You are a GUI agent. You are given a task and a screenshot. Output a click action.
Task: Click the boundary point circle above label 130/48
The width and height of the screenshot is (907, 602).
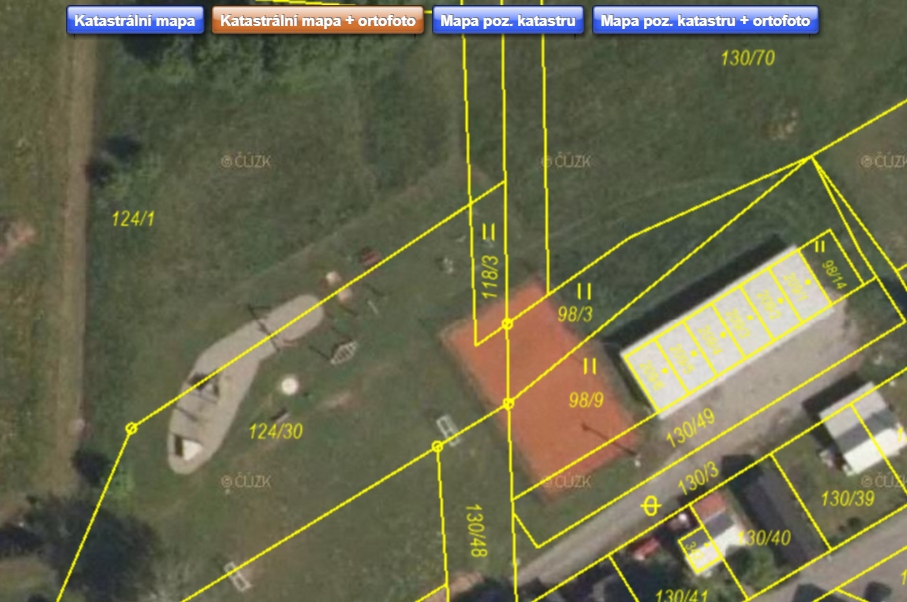coord(437,446)
